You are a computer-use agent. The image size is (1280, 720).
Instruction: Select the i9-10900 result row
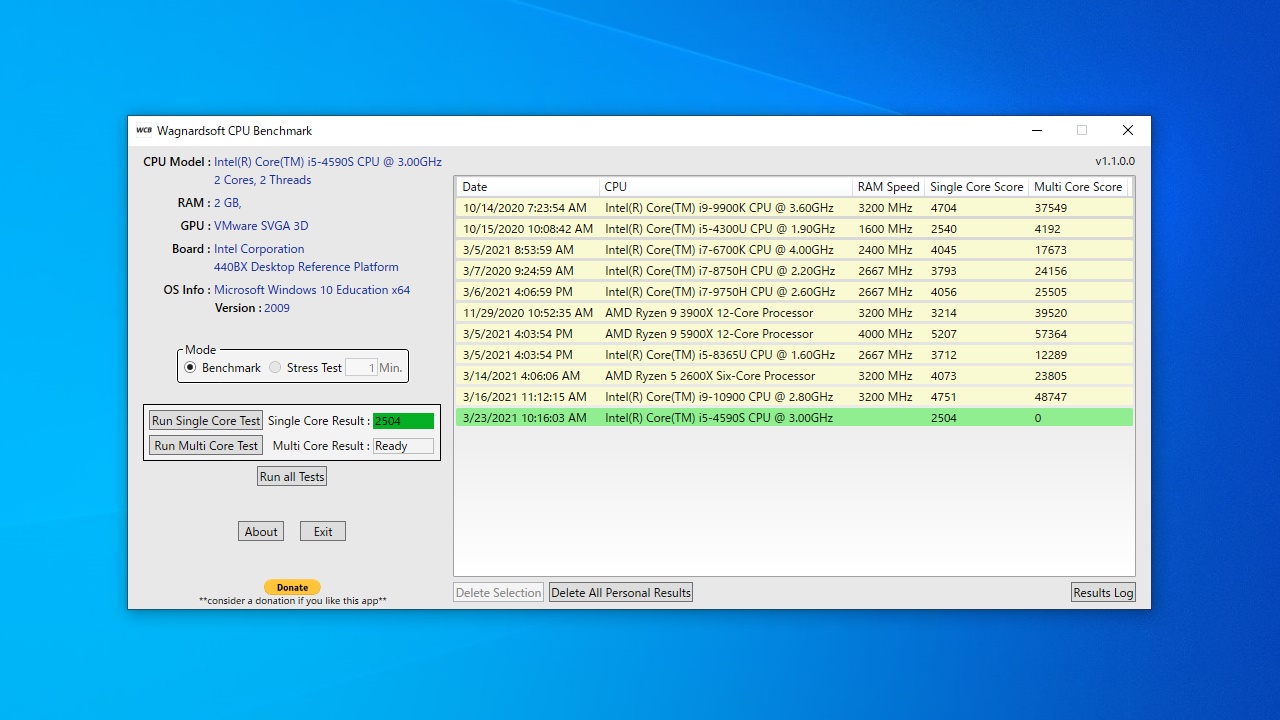(794, 397)
